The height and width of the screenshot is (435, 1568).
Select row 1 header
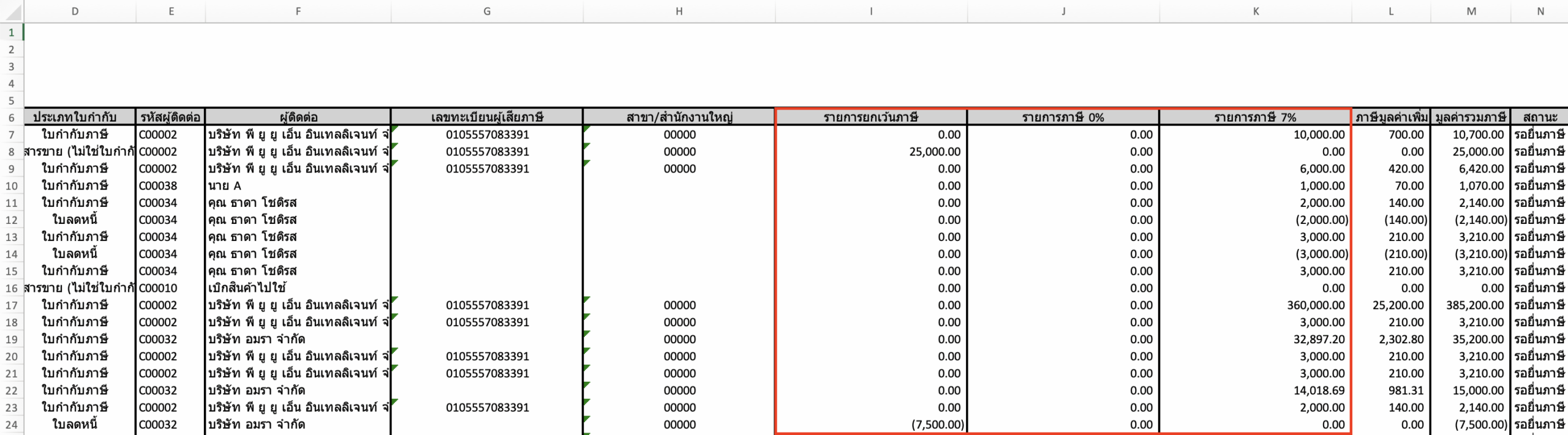tap(12, 32)
